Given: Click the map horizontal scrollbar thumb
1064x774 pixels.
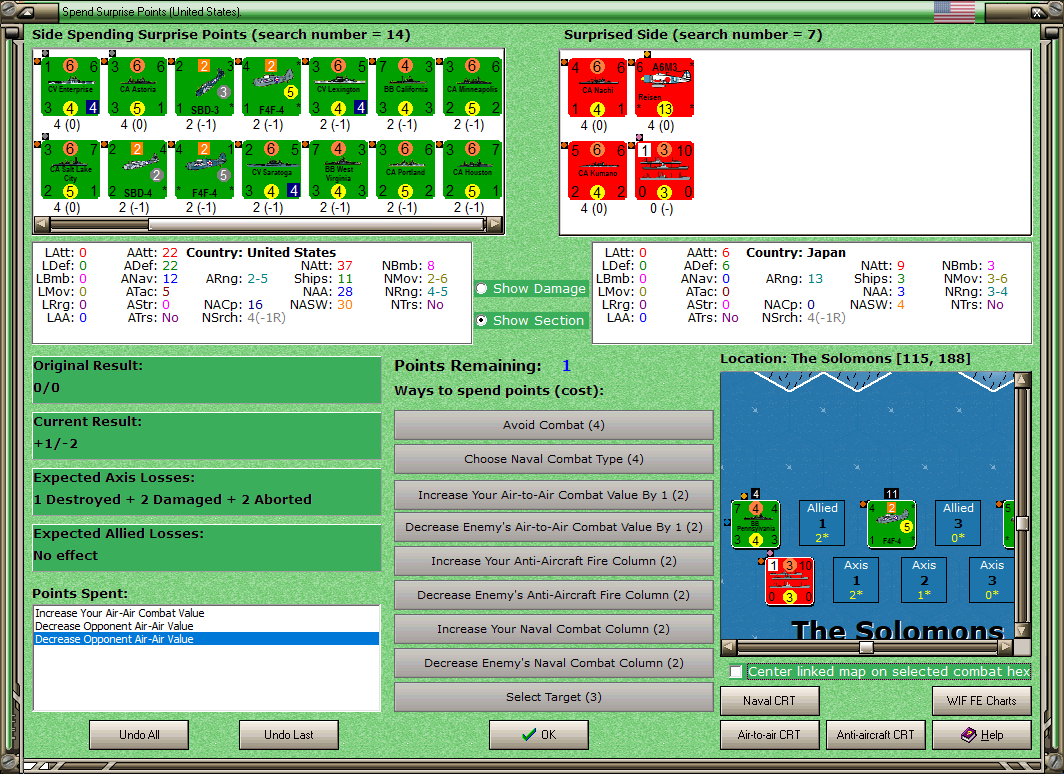Looking at the screenshot, I should [866, 647].
